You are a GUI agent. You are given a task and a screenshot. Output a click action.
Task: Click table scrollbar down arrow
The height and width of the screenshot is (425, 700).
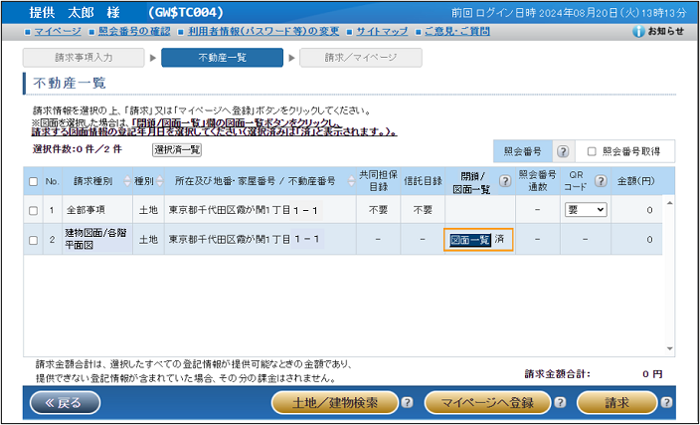(x=669, y=349)
